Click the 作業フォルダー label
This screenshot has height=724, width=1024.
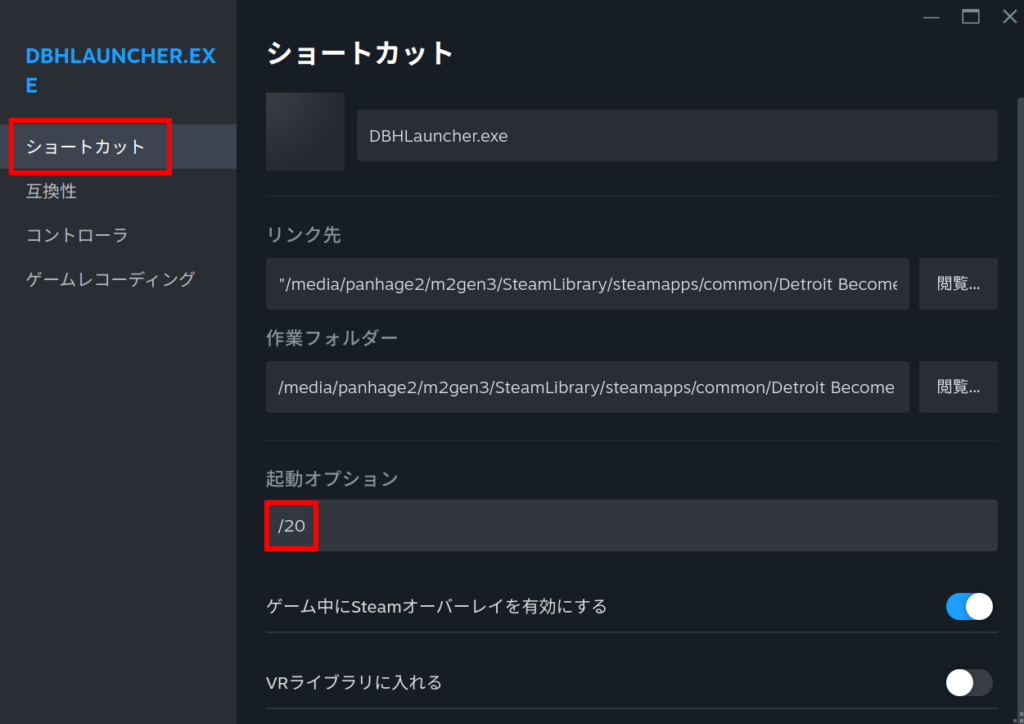[332, 338]
